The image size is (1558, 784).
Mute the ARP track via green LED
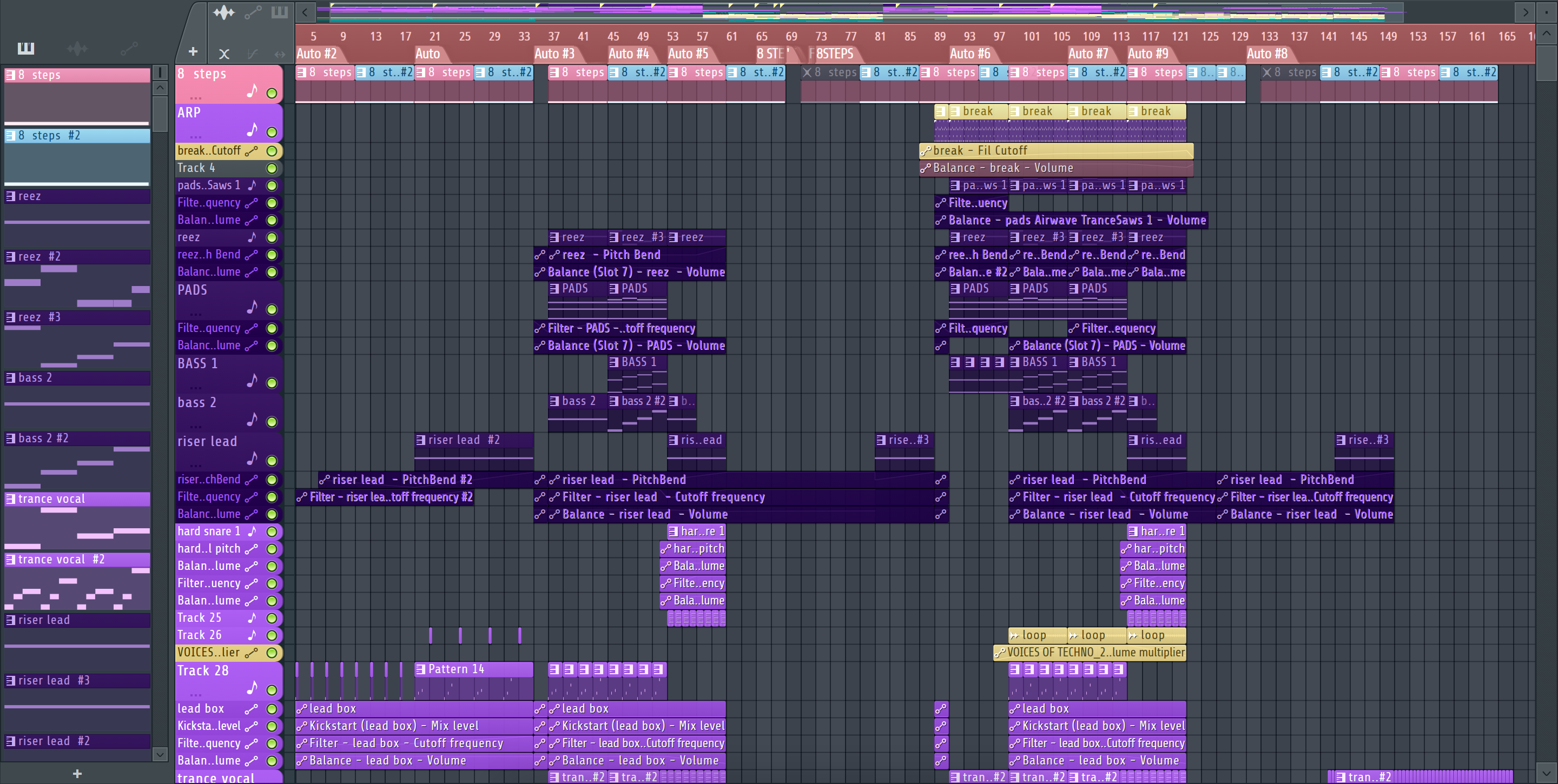click(x=272, y=132)
